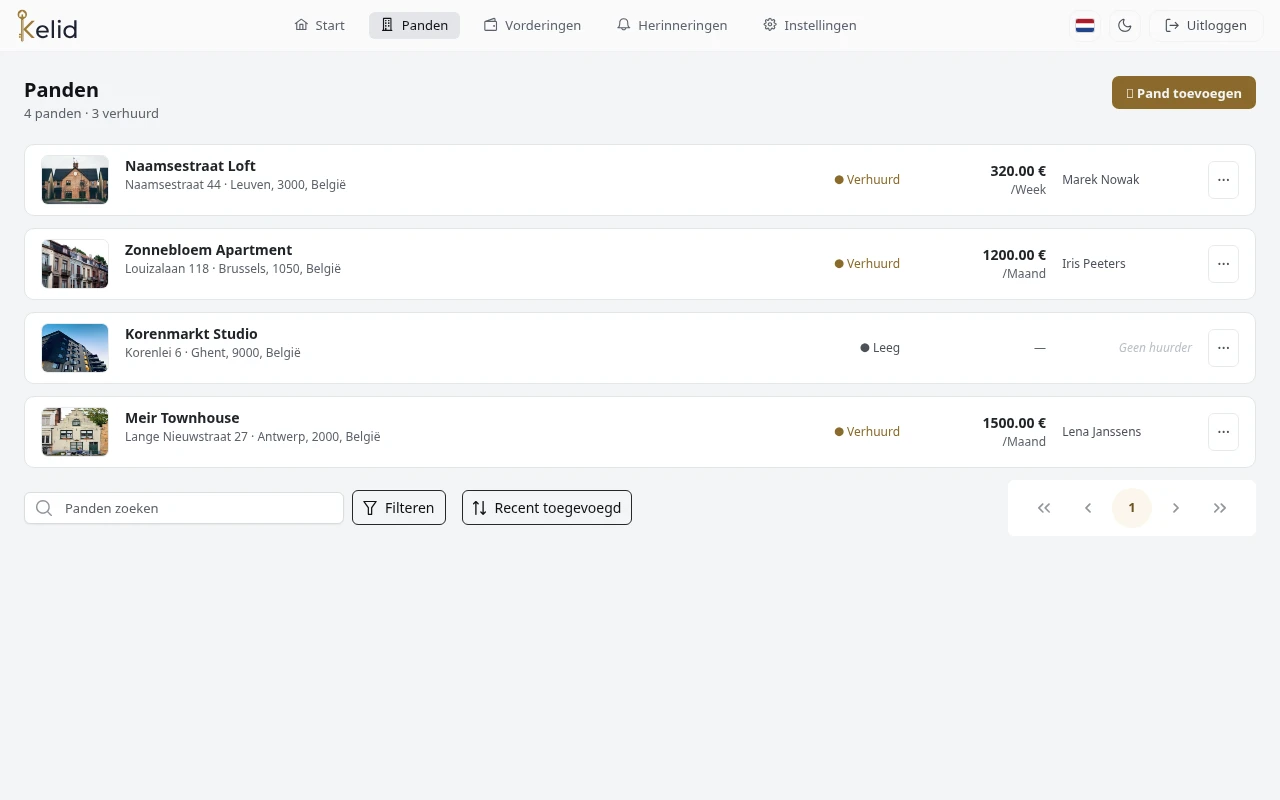
Task: Open the Instellingen tab
Action: pyautogui.click(x=810, y=26)
